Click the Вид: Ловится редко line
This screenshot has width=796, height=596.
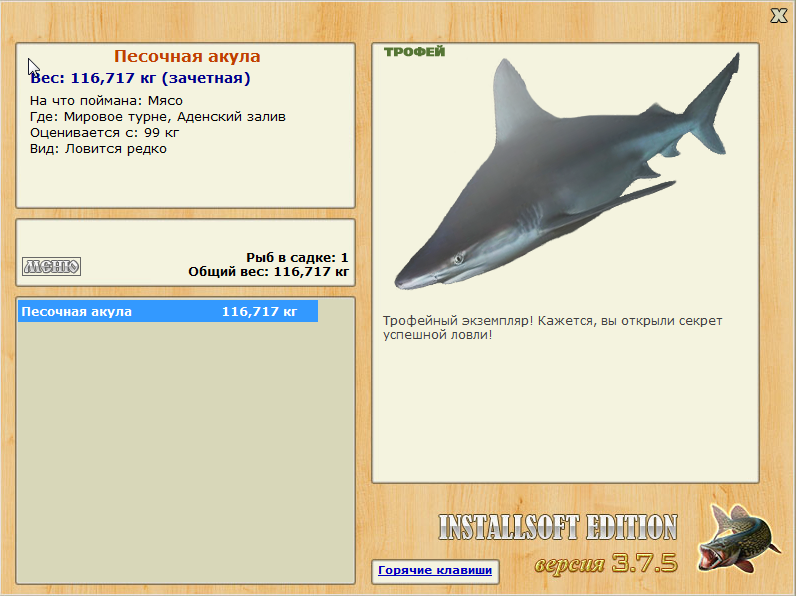click(x=98, y=149)
